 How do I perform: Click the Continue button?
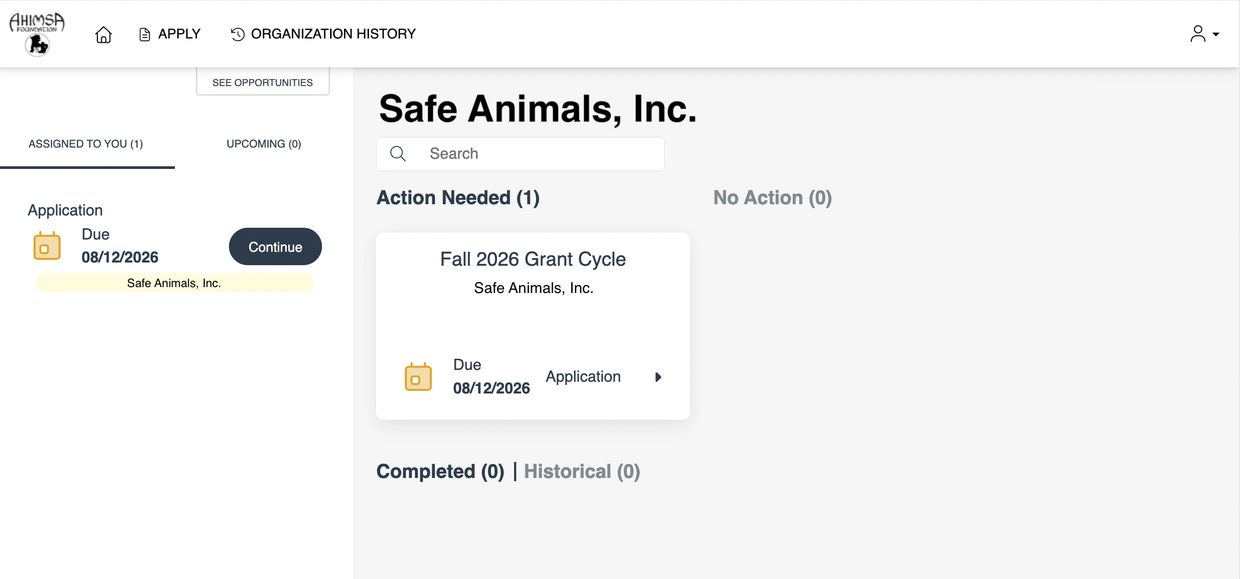[x=275, y=247]
